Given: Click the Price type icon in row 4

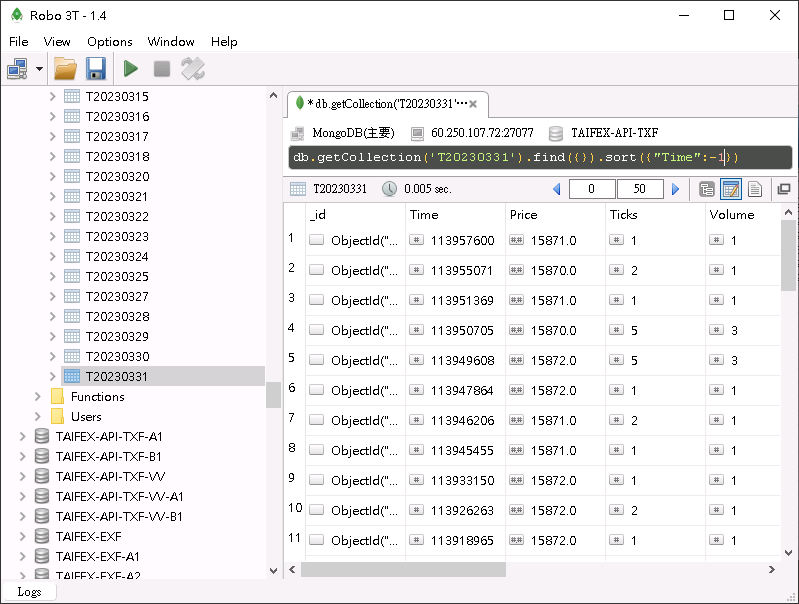Looking at the screenshot, I should tap(516, 330).
